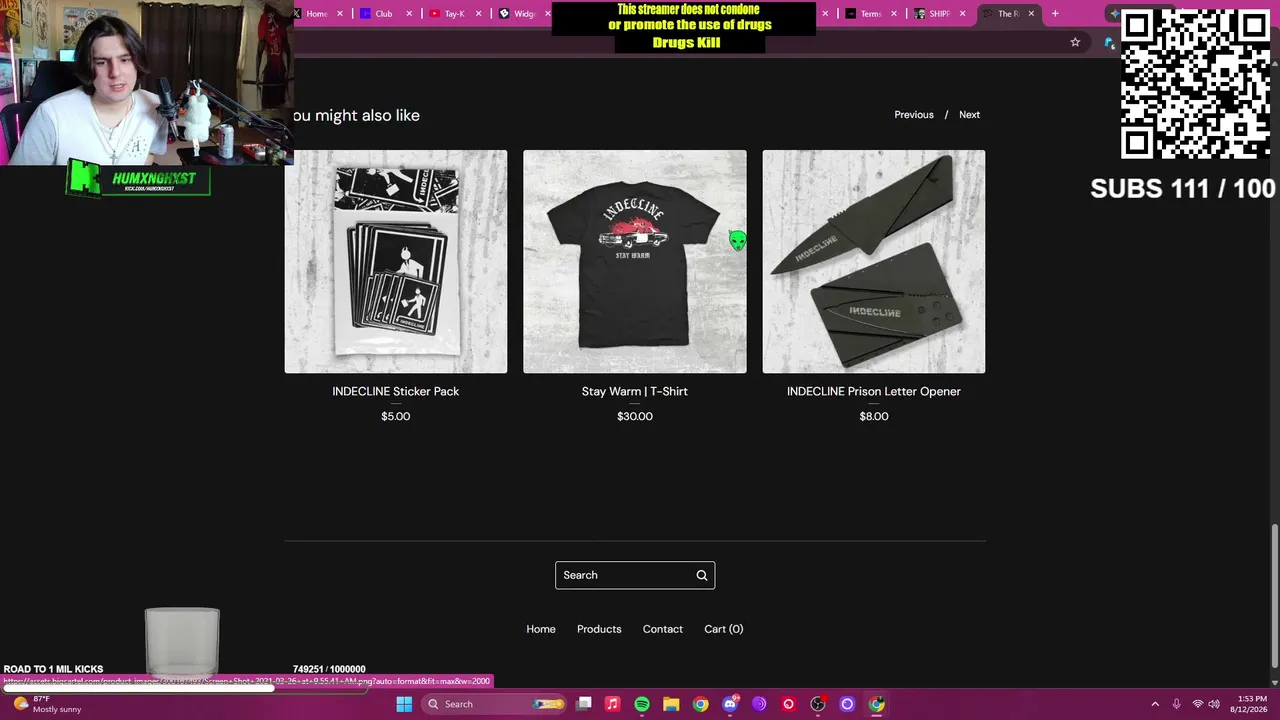Open the volume speaker control
The width and height of the screenshot is (1280, 720).
tap(1215, 704)
